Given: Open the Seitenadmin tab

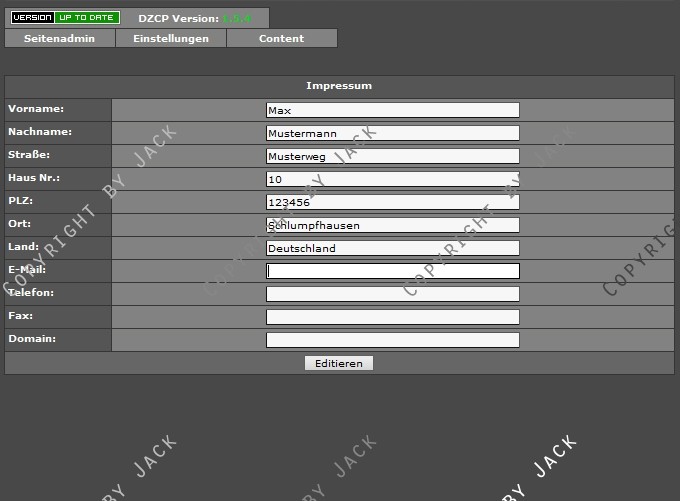Looking at the screenshot, I should (60, 38).
